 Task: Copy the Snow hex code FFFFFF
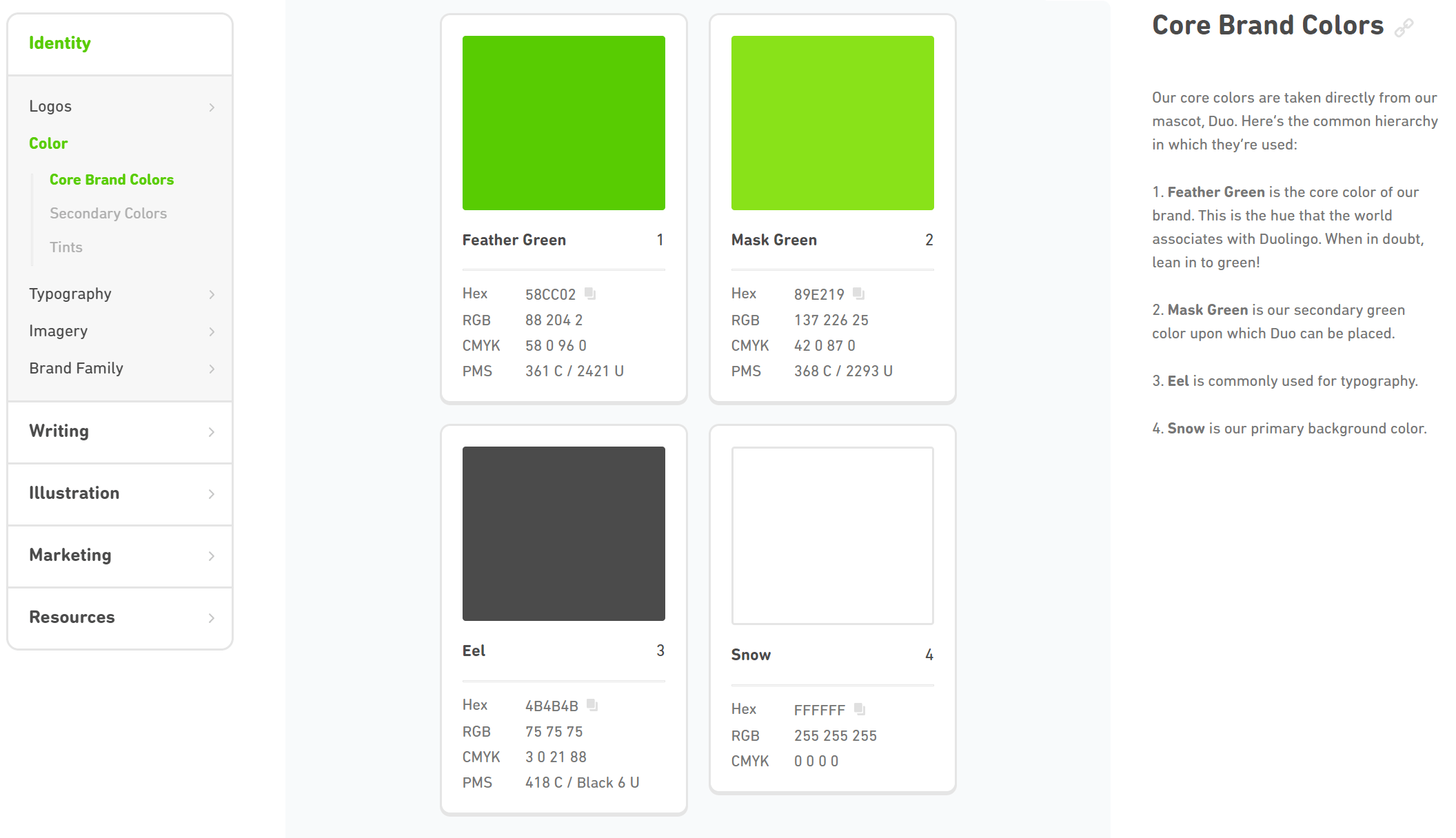pos(859,709)
